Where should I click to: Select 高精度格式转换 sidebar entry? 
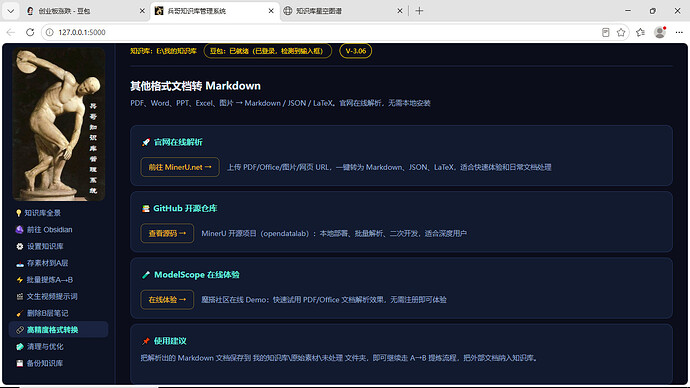59,330
